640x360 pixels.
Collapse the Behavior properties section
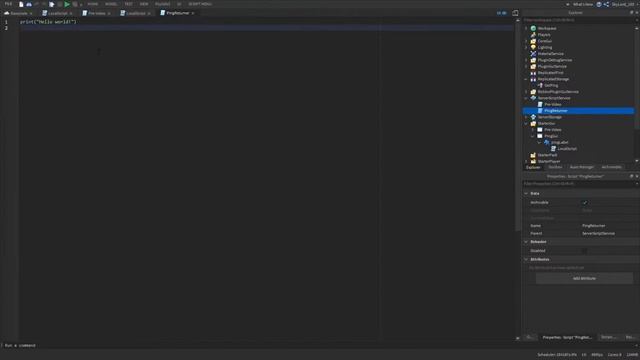[x=526, y=242]
